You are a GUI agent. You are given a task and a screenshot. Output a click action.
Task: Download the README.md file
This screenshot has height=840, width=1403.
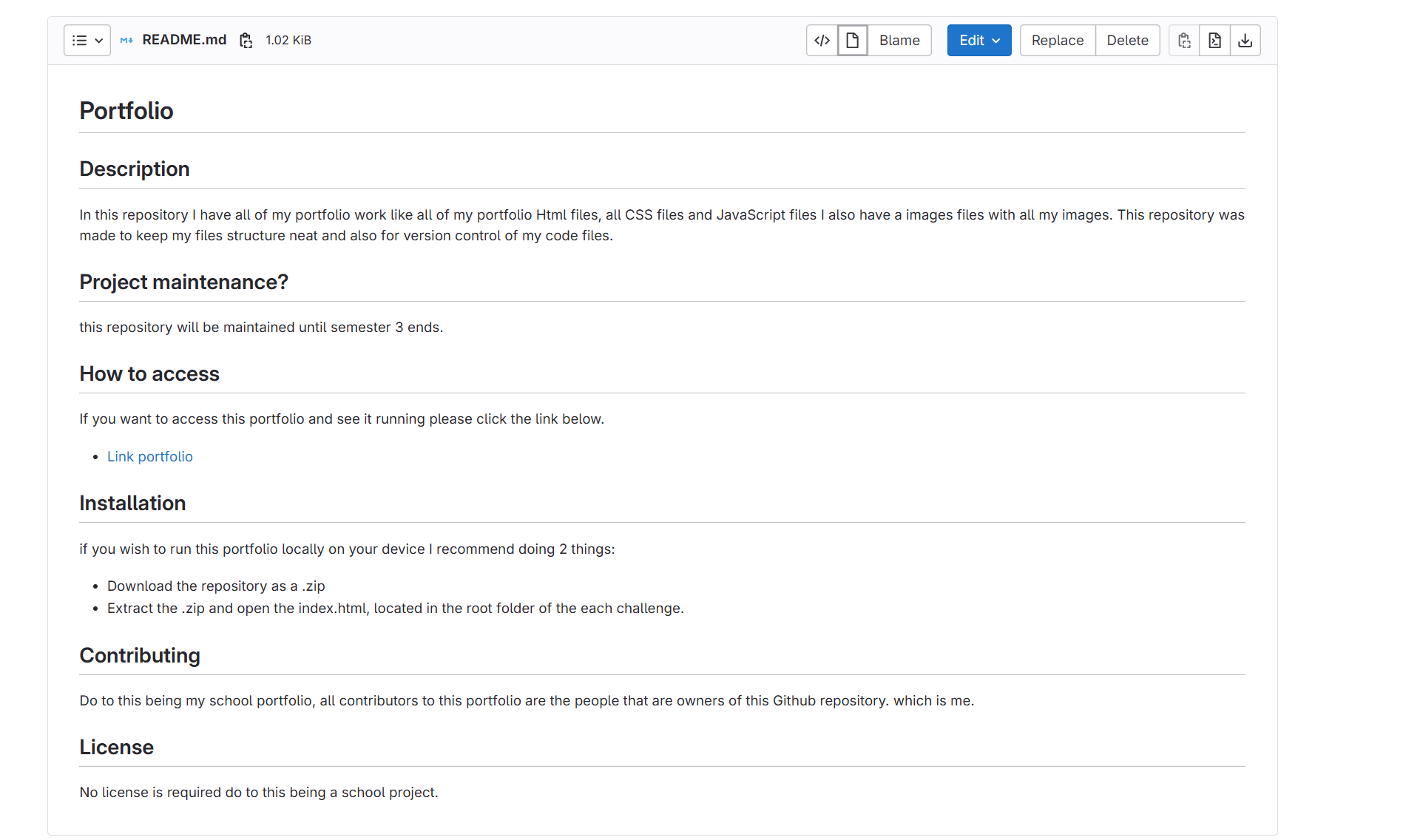click(x=1245, y=41)
